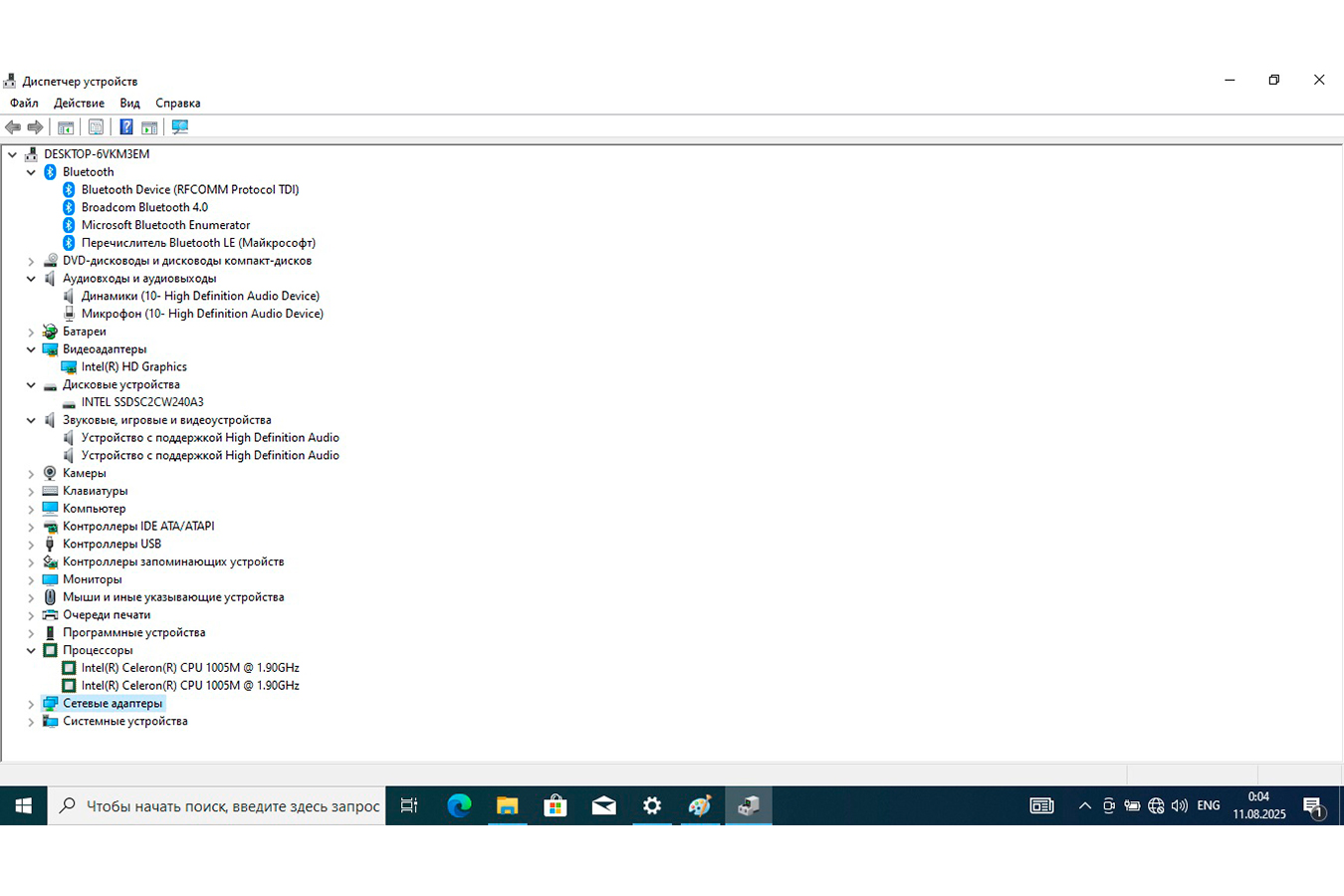Image resolution: width=1344 pixels, height=896 pixels.
Task: Open the Mail app from the taskbar
Action: tap(603, 805)
